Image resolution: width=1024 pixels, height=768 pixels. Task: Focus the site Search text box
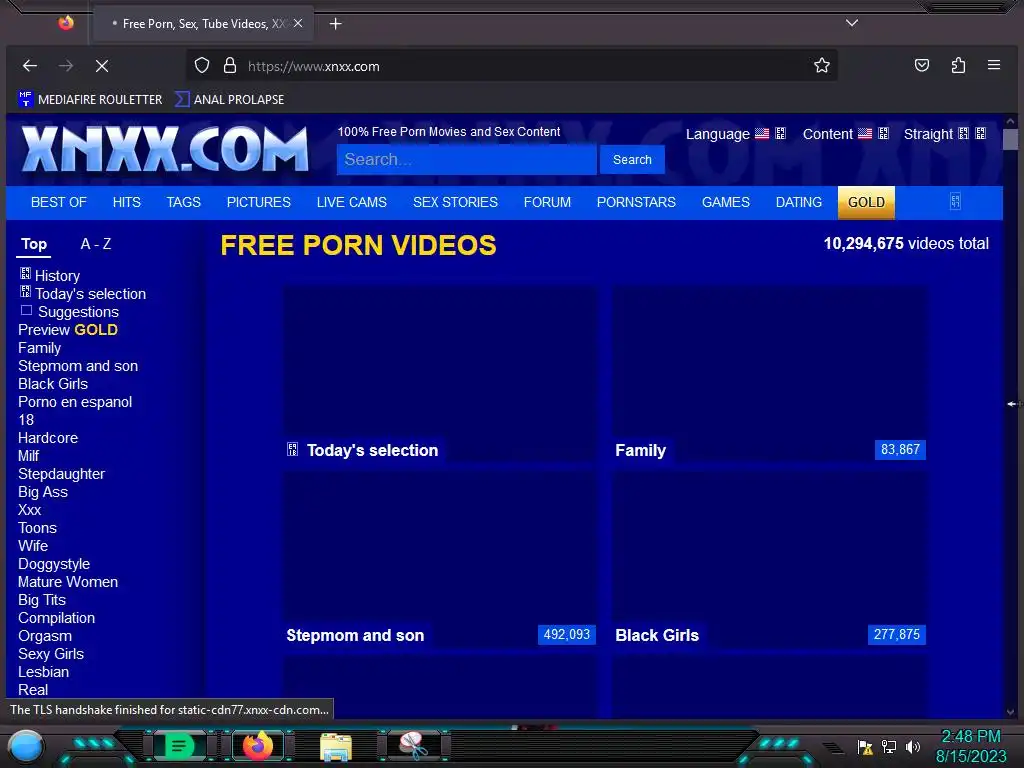click(466, 159)
